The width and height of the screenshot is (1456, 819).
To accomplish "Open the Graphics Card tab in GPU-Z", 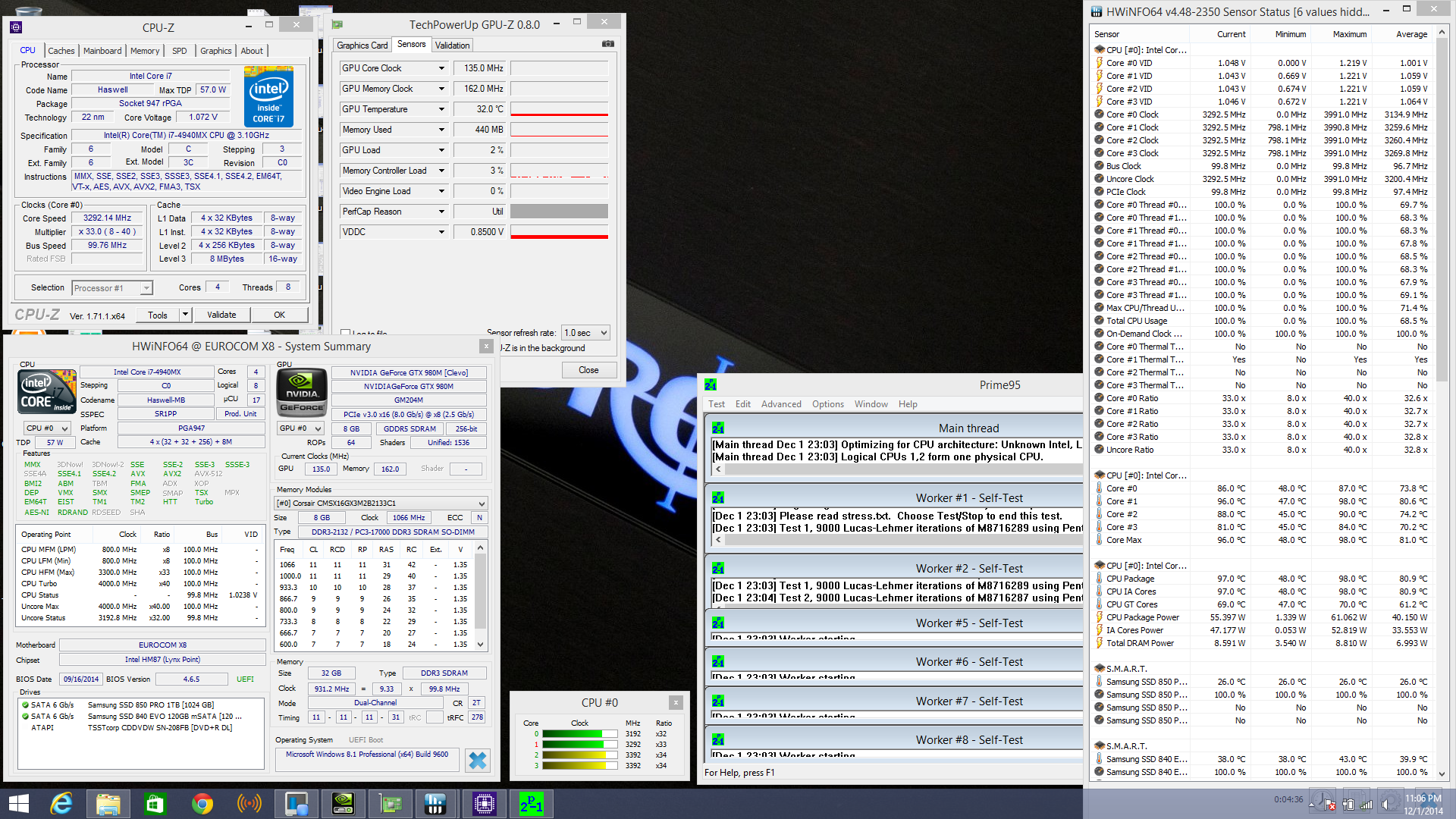I will pos(362,45).
